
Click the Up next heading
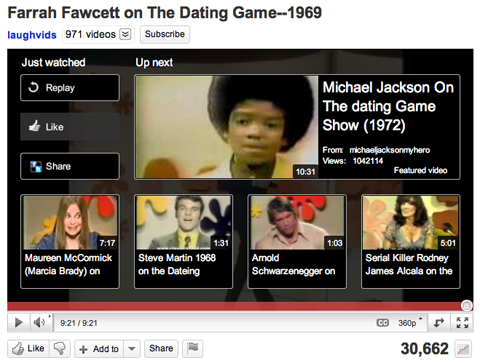pos(154,62)
